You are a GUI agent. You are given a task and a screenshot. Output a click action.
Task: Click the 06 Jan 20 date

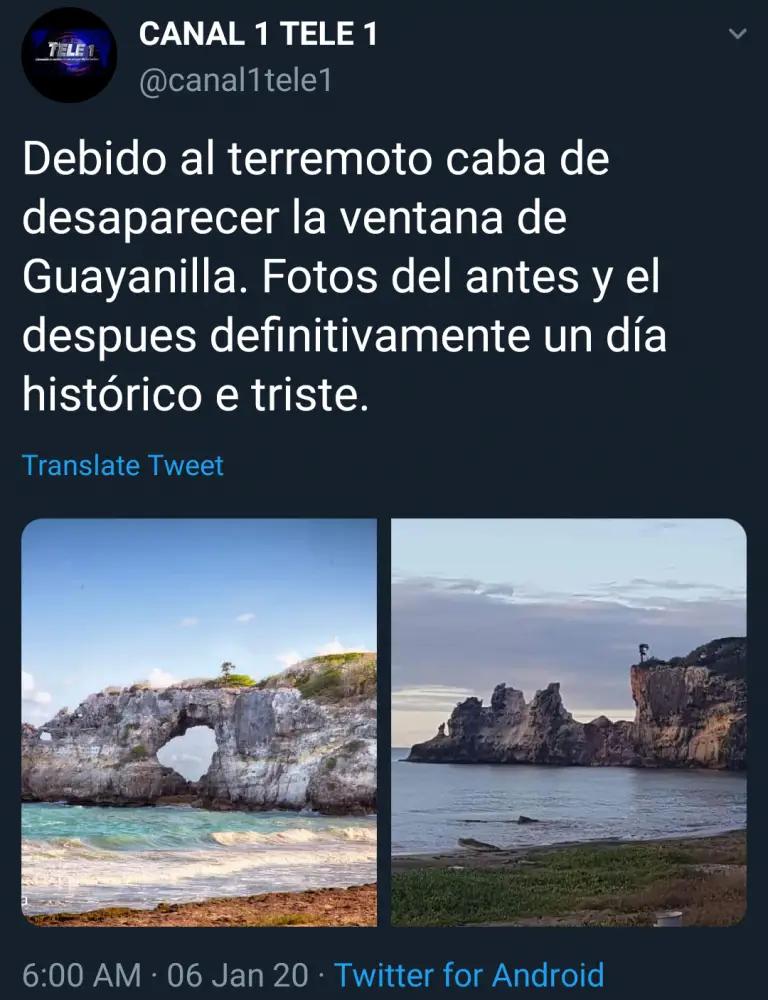point(237,975)
